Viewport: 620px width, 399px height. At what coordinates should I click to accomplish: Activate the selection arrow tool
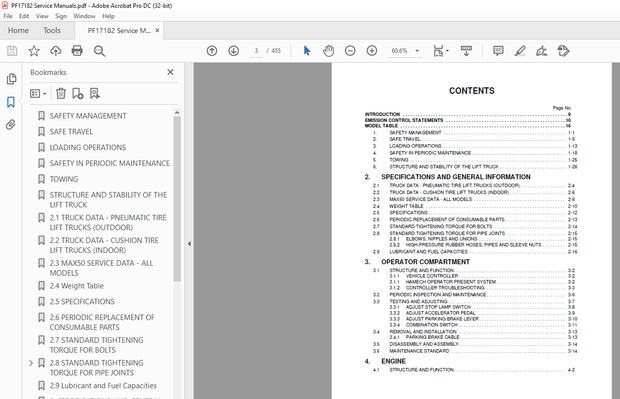tap(307, 51)
